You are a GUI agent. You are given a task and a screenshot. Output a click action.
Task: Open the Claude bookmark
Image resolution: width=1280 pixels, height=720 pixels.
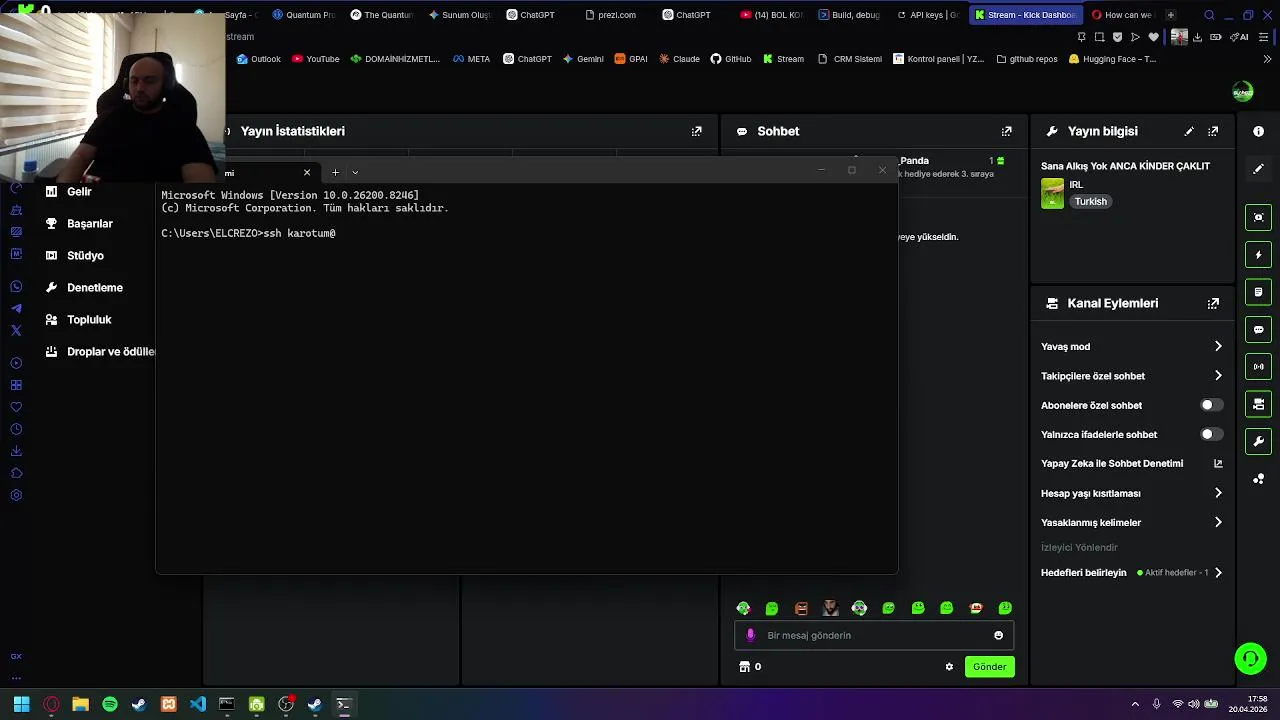coord(679,59)
